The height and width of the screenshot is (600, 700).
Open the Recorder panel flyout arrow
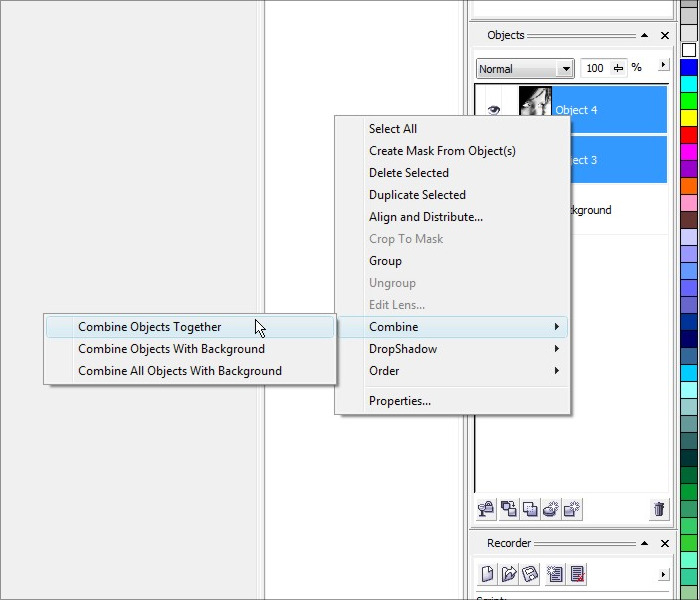(663, 574)
